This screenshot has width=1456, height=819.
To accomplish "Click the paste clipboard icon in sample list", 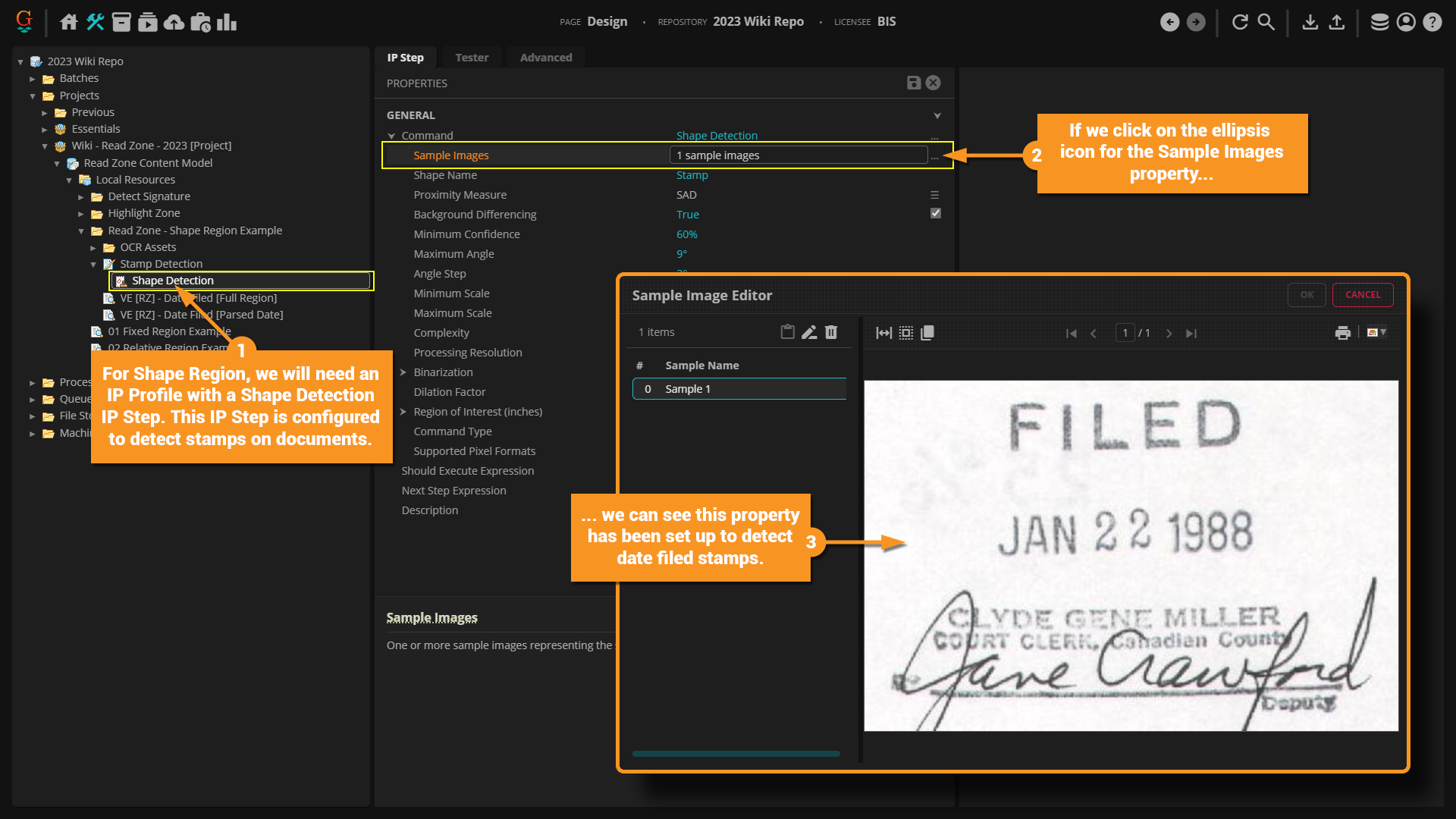I will [x=787, y=332].
